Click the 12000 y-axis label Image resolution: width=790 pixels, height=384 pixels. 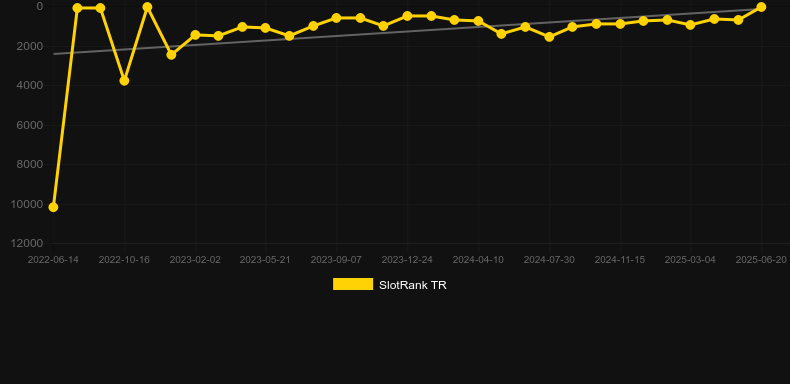click(x=27, y=243)
